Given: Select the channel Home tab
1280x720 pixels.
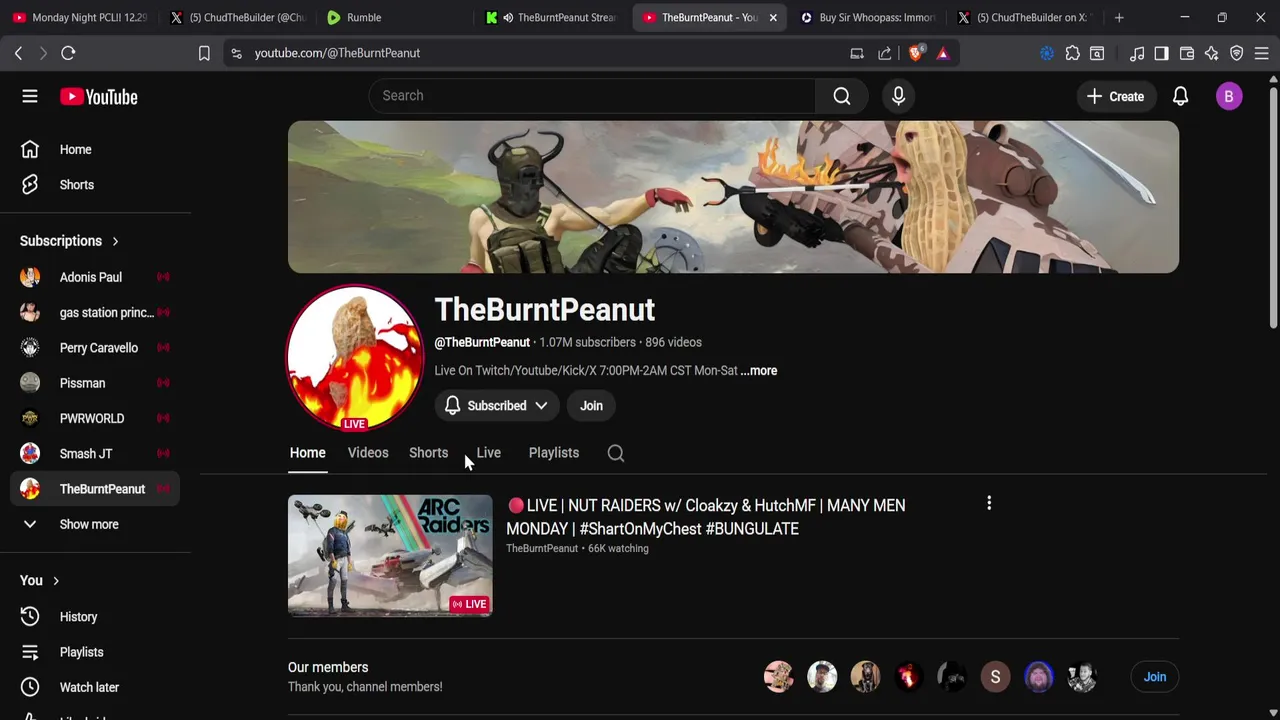Looking at the screenshot, I should click(x=308, y=453).
